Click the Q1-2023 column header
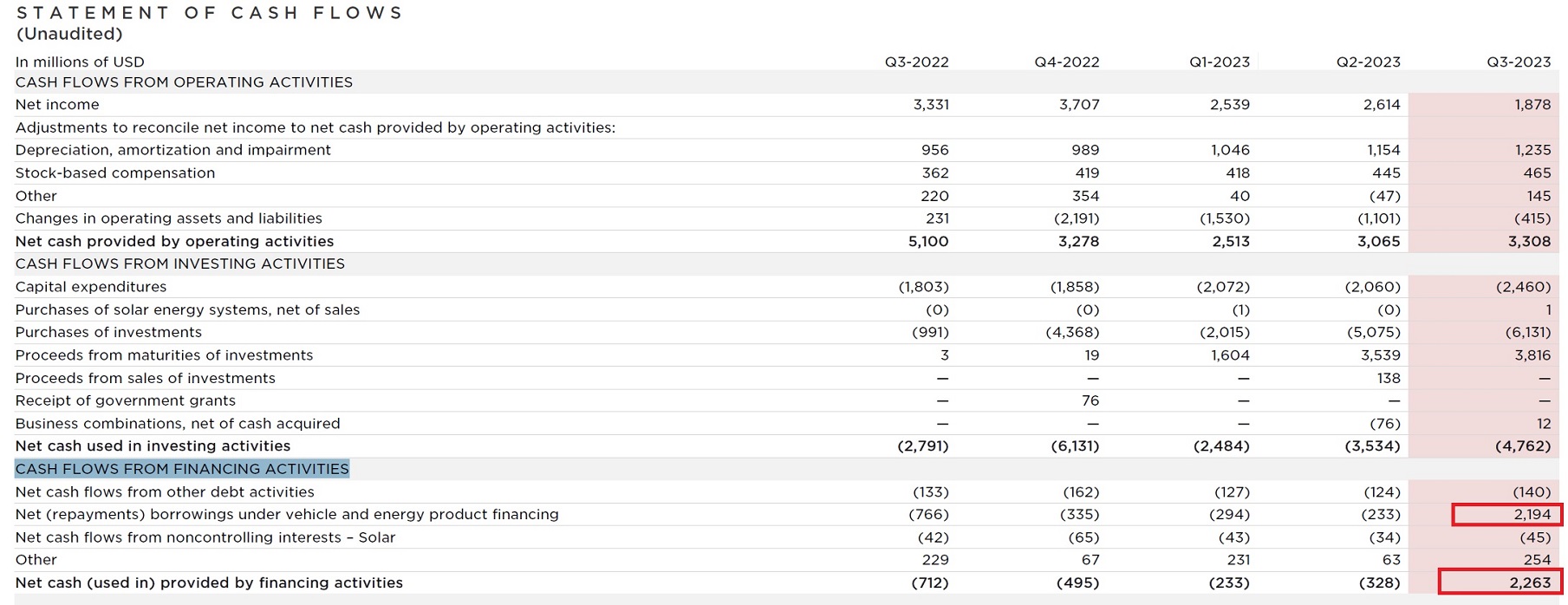 click(1219, 62)
